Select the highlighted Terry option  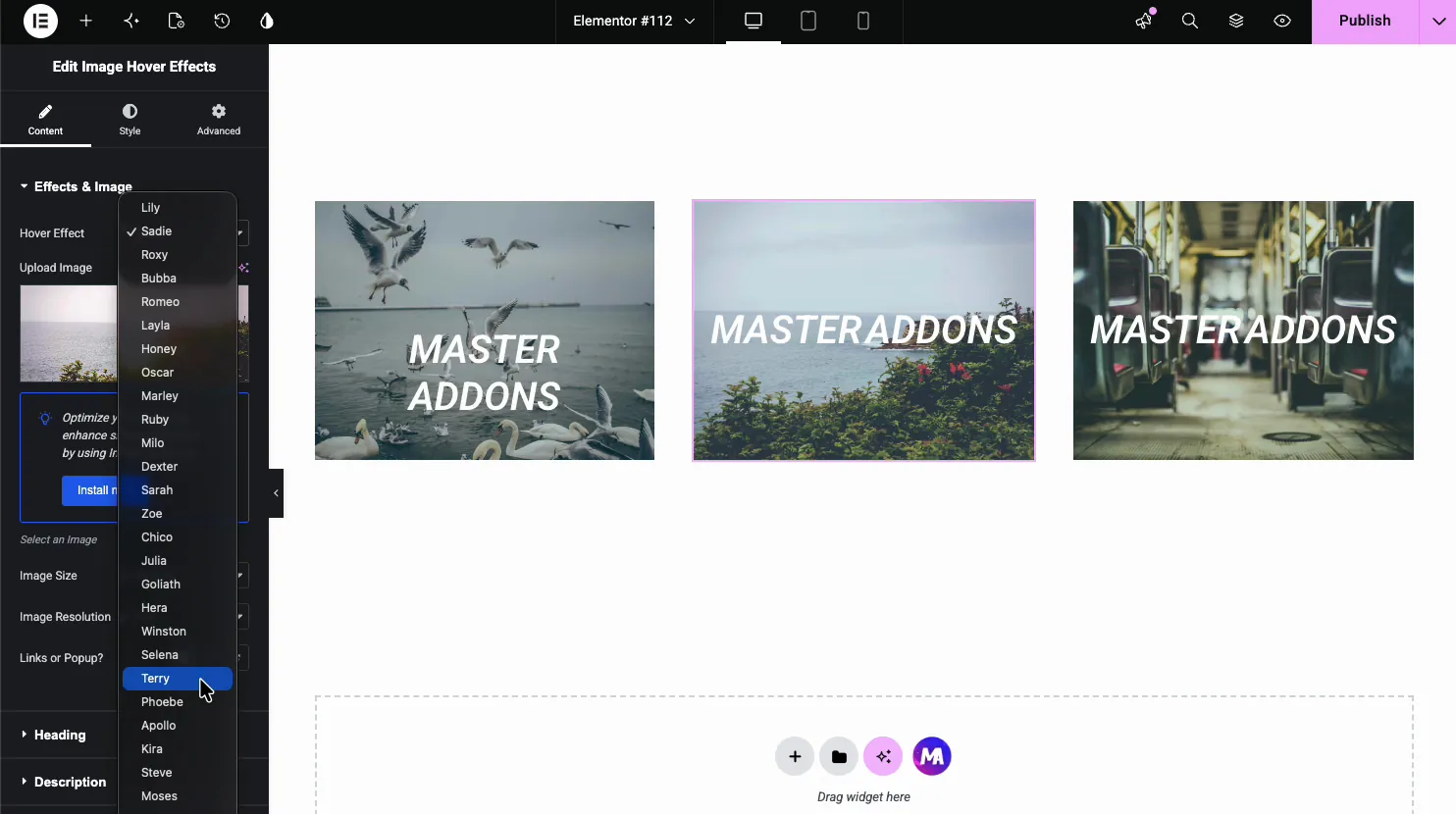pos(178,679)
